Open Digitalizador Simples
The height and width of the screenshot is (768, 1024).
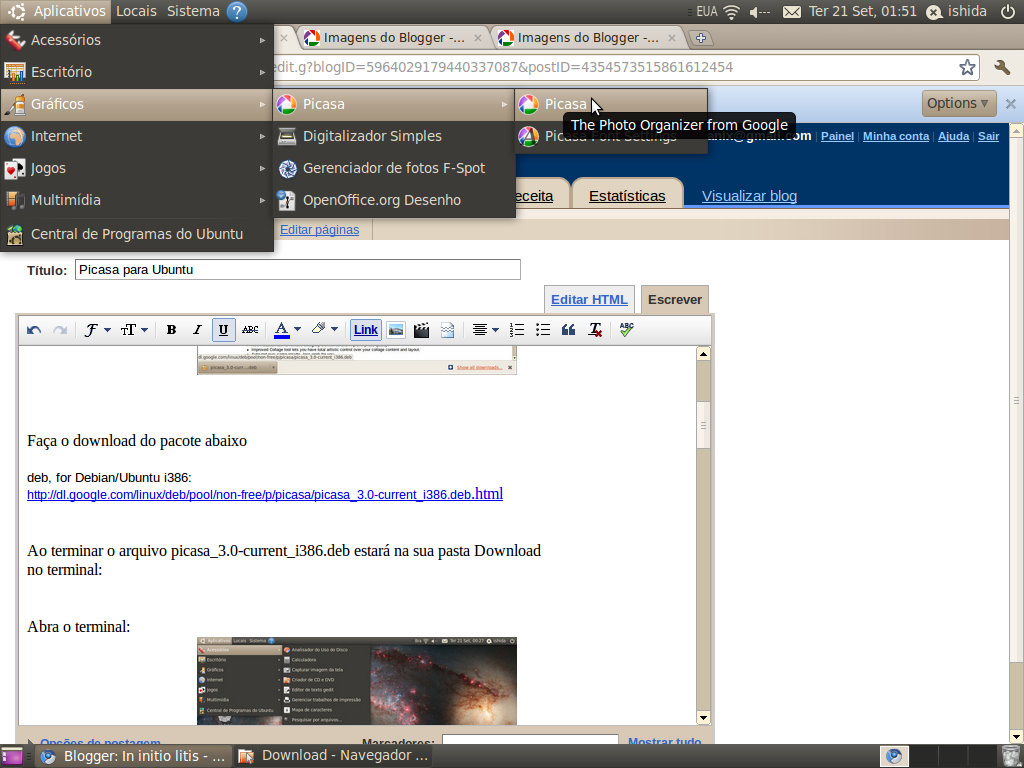tap(394, 136)
